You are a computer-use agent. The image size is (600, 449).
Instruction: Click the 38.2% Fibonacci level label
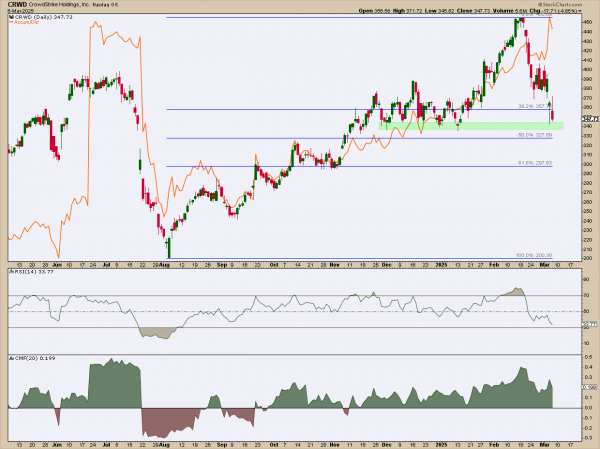point(533,106)
